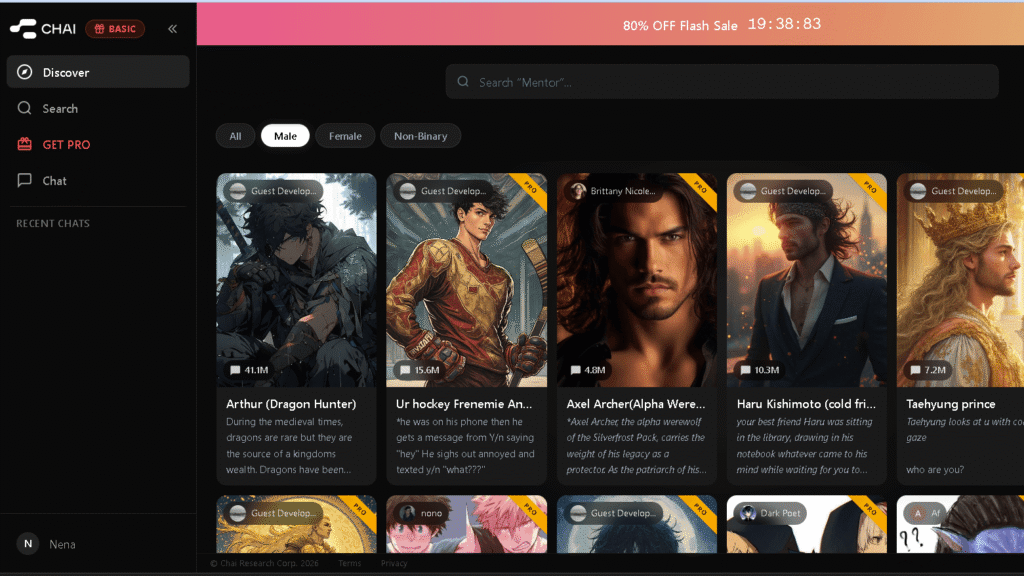Select the Non-Binary filter
The width and height of the screenshot is (1024, 576).
[x=421, y=136]
